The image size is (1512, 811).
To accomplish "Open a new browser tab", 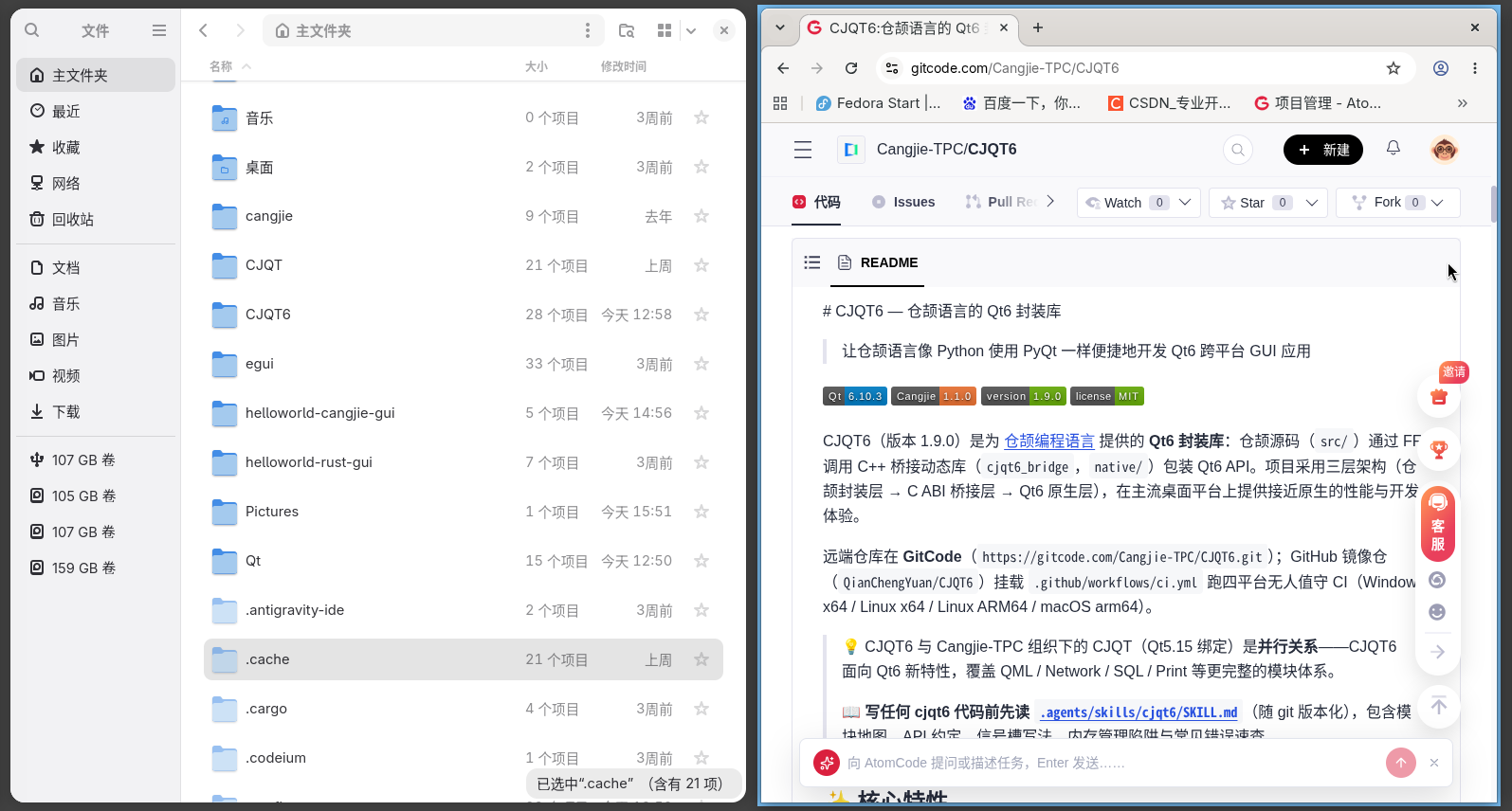I will point(1038,27).
